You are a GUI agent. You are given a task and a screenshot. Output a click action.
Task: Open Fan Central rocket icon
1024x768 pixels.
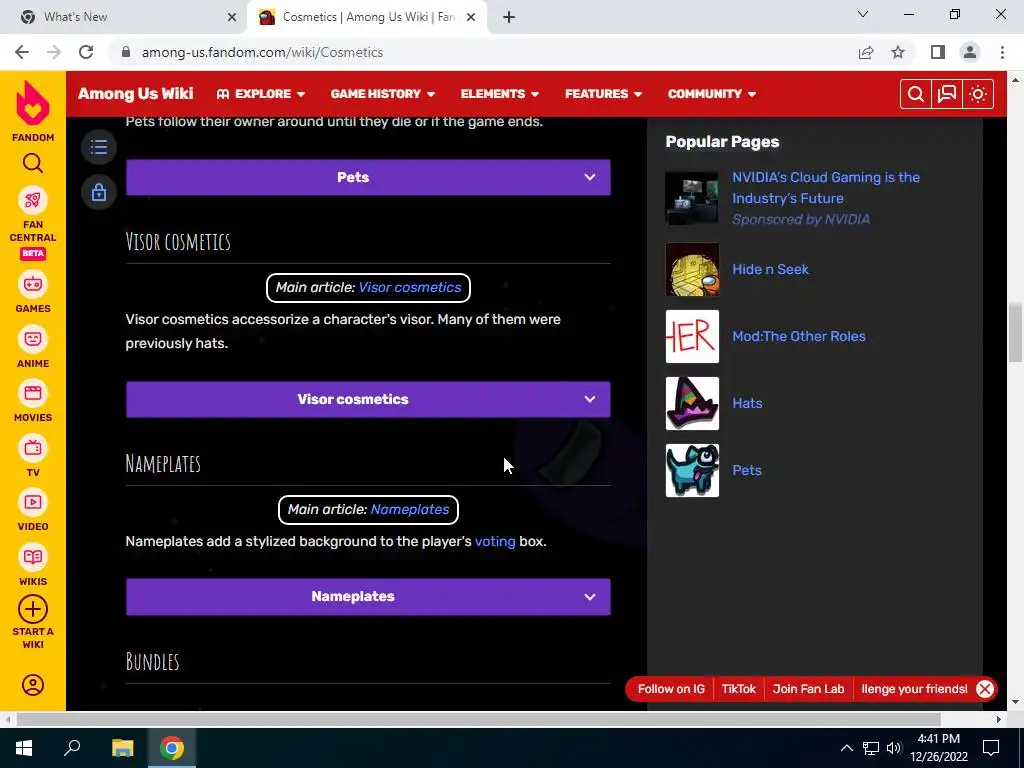33,200
